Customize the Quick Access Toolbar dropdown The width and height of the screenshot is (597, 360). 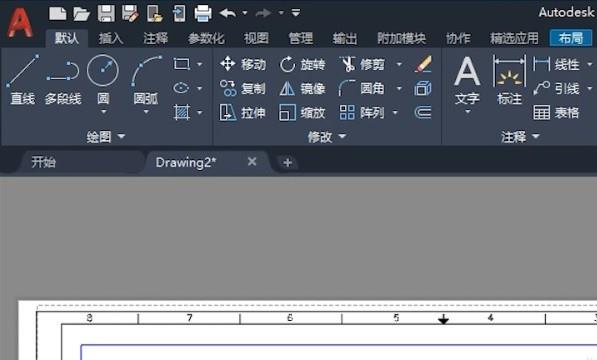coord(295,13)
